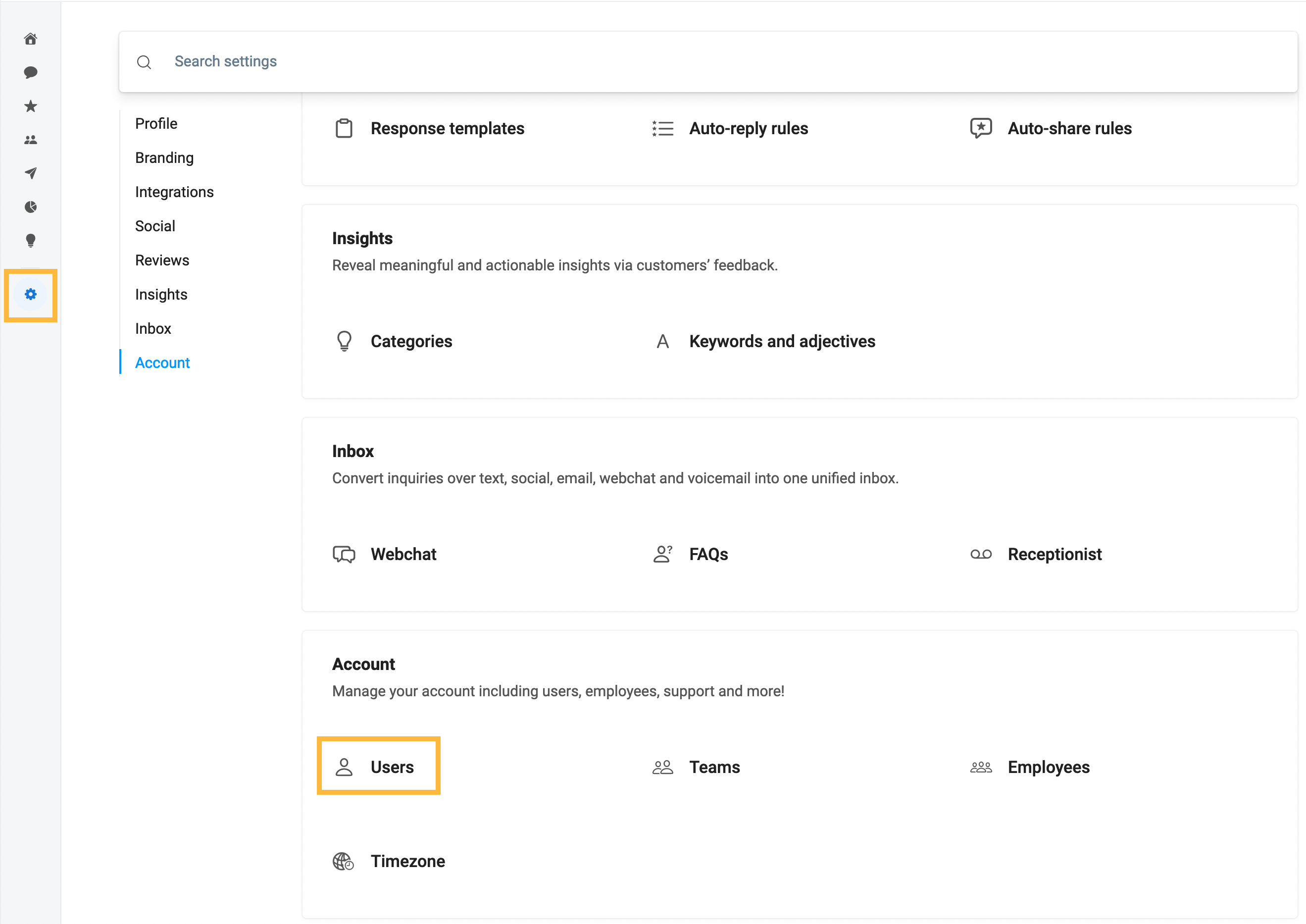Click the Account section heading
Viewport: 1306px width, 924px height.
coord(363,664)
